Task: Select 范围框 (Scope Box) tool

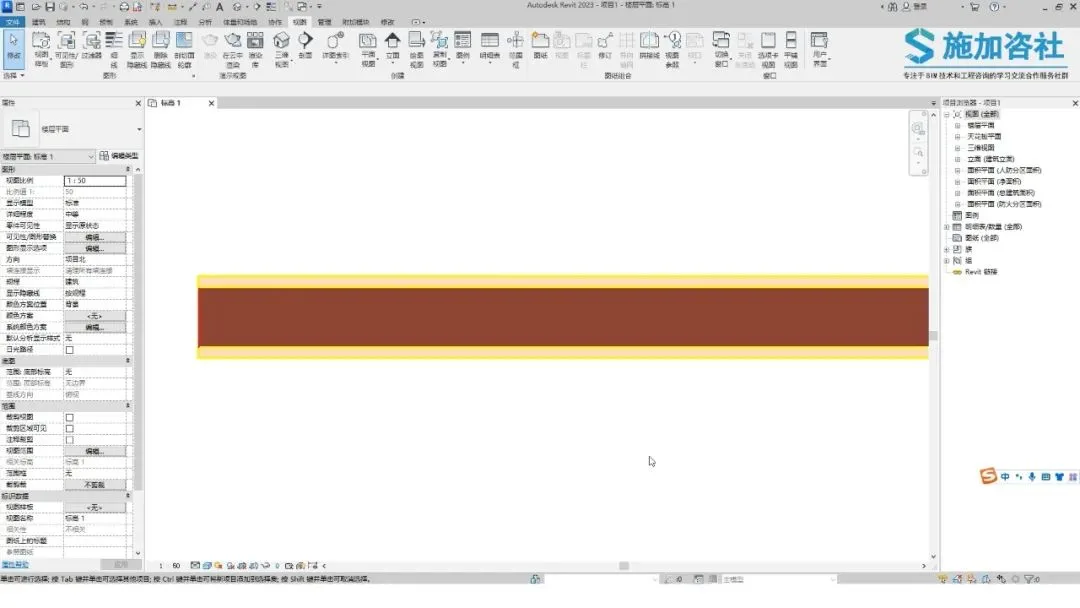Action: point(515,50)
